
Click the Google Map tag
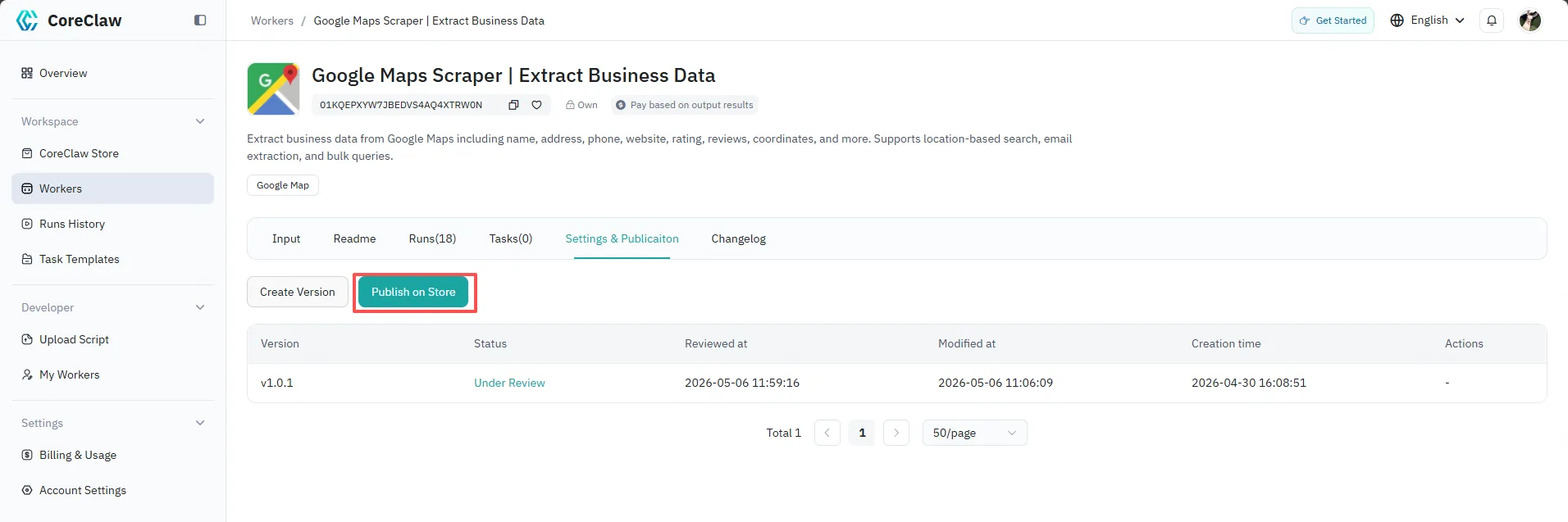[283, 185]
